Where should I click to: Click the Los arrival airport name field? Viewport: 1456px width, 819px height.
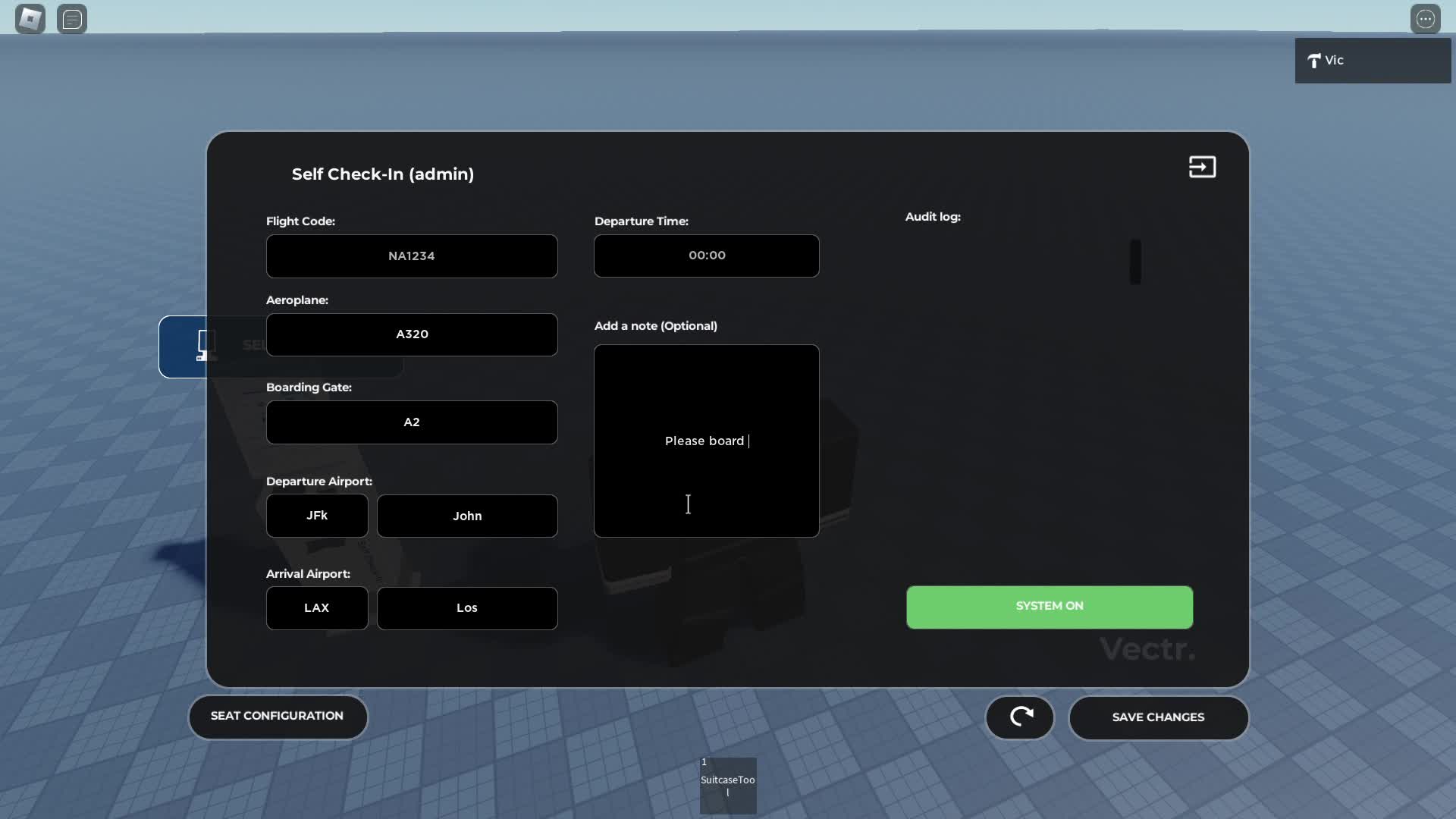coord(467,608)
